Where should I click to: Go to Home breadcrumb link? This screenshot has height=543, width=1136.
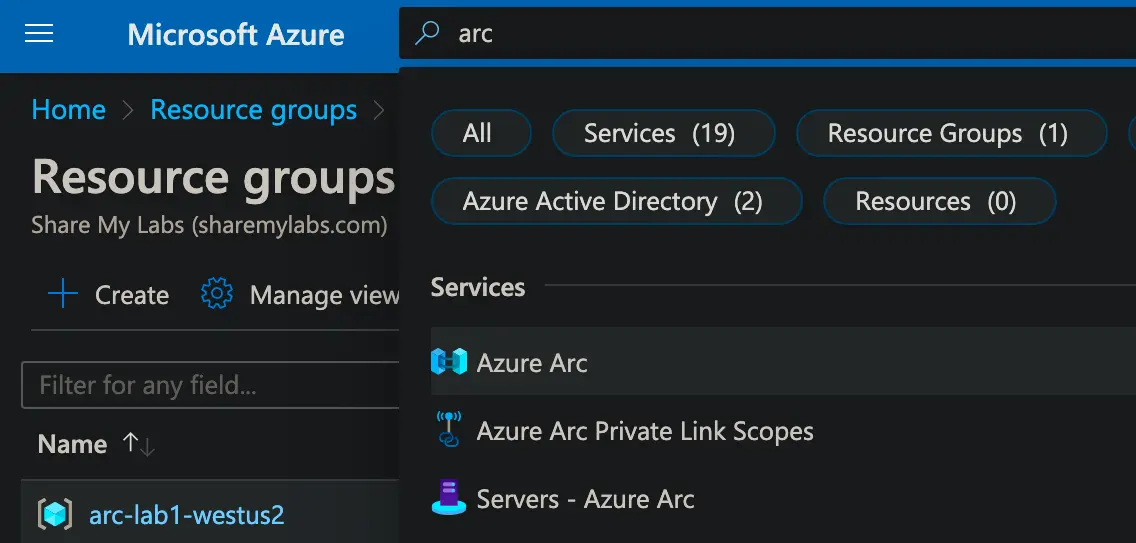68,110
